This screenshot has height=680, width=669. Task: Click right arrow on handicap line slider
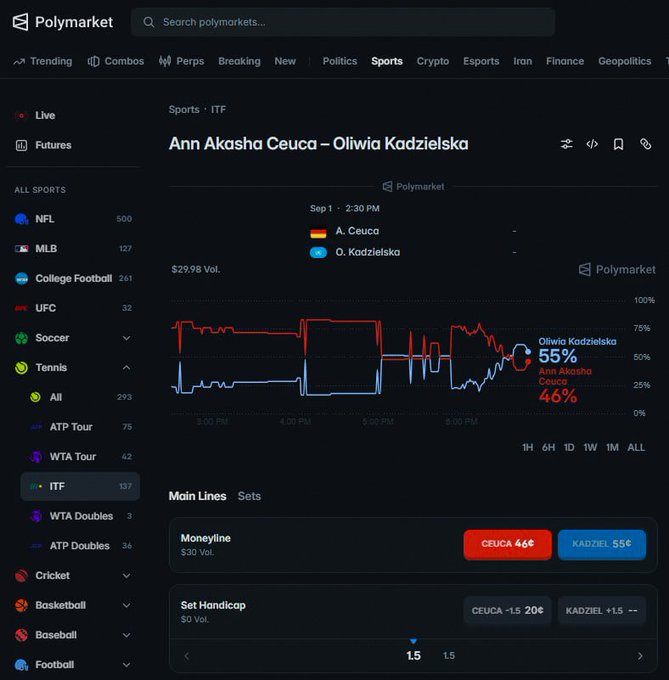point(640,656)
